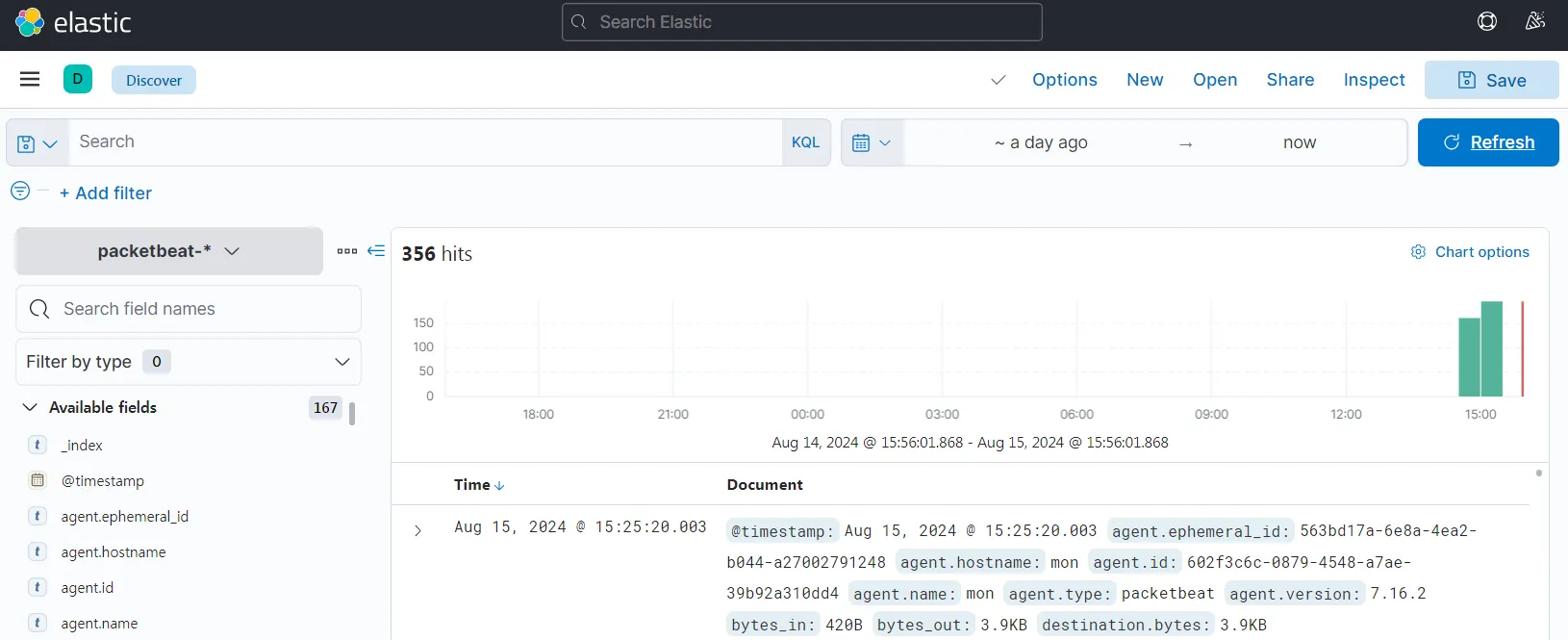Click Open saved search
Image resolution: width=1568 pixels, height=640 pixels.
click(x=1215, y=80)
